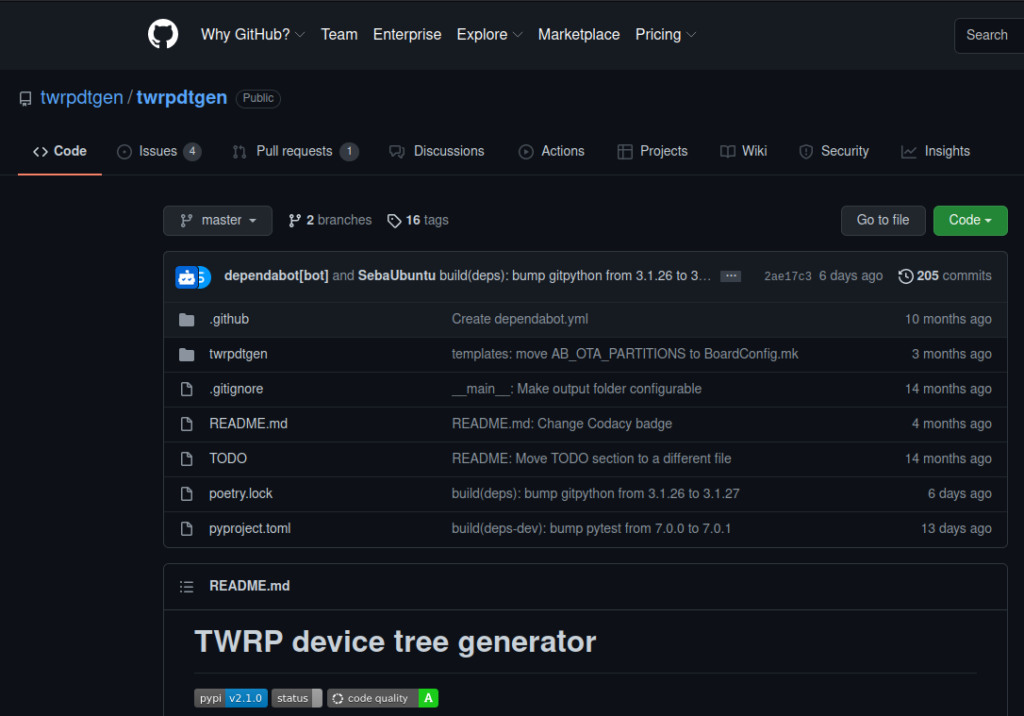
Task: Expand the green Code dropdown button
Action: click(970, 221)
